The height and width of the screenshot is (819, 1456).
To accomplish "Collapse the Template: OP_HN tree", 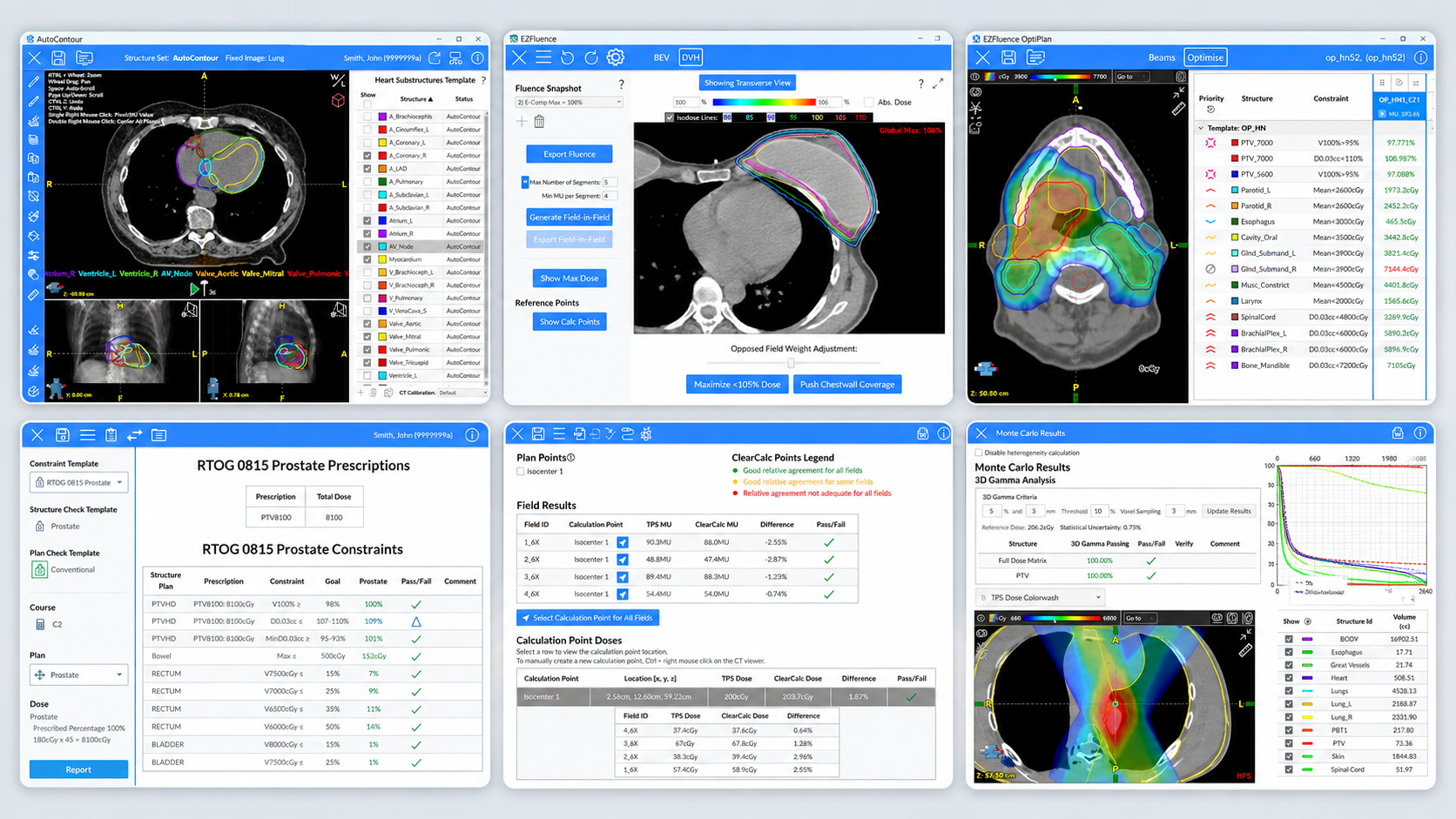I will coord(1201,128).
